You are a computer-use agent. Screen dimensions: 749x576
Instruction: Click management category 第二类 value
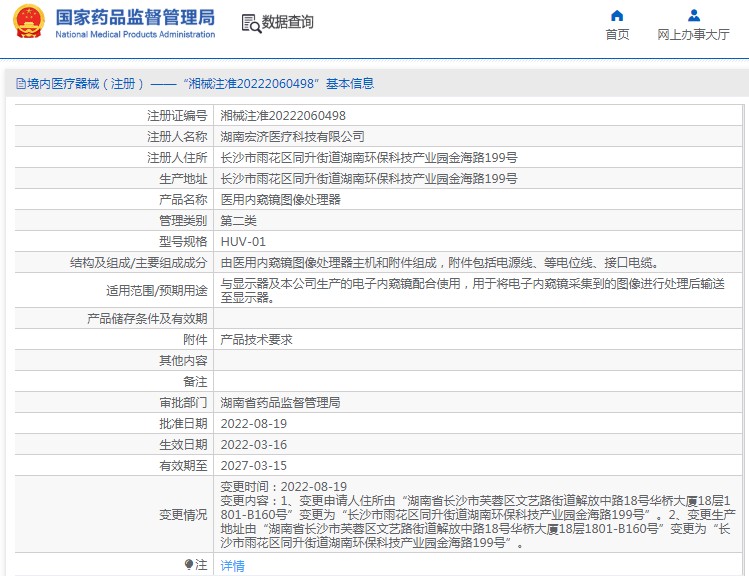pos(238,221)
